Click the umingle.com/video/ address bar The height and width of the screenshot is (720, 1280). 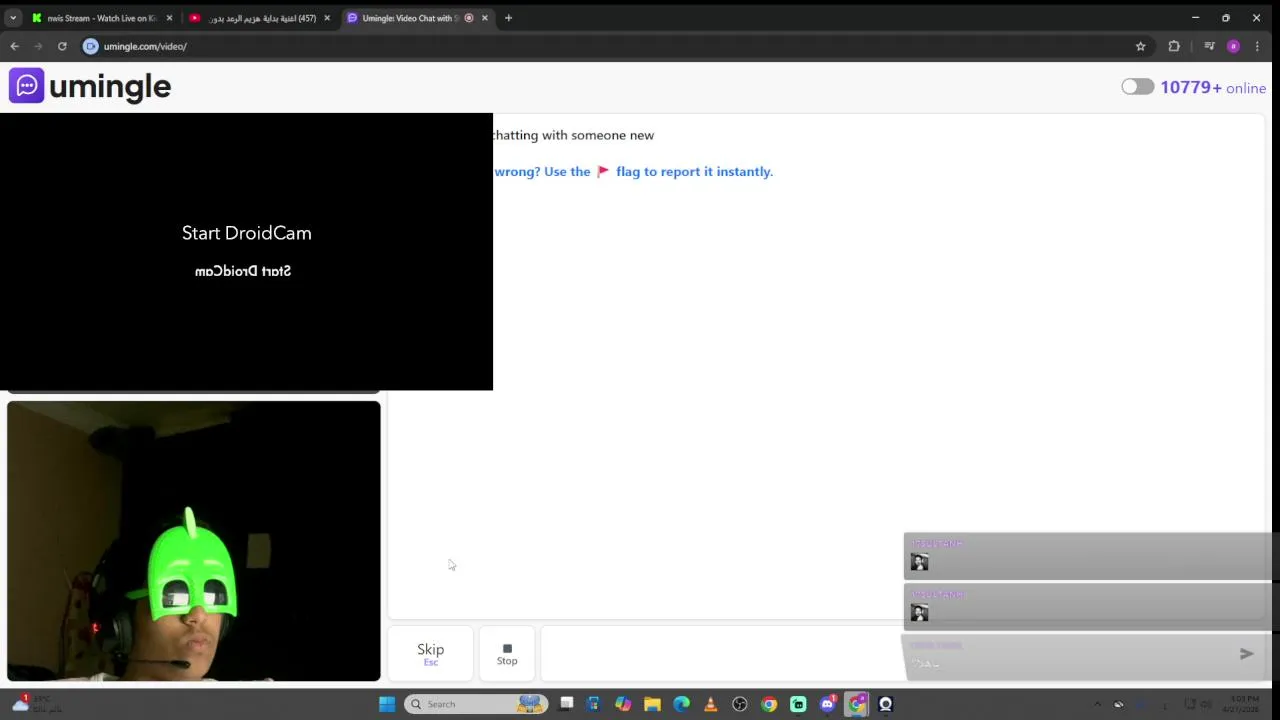click(x=600, y=46)
